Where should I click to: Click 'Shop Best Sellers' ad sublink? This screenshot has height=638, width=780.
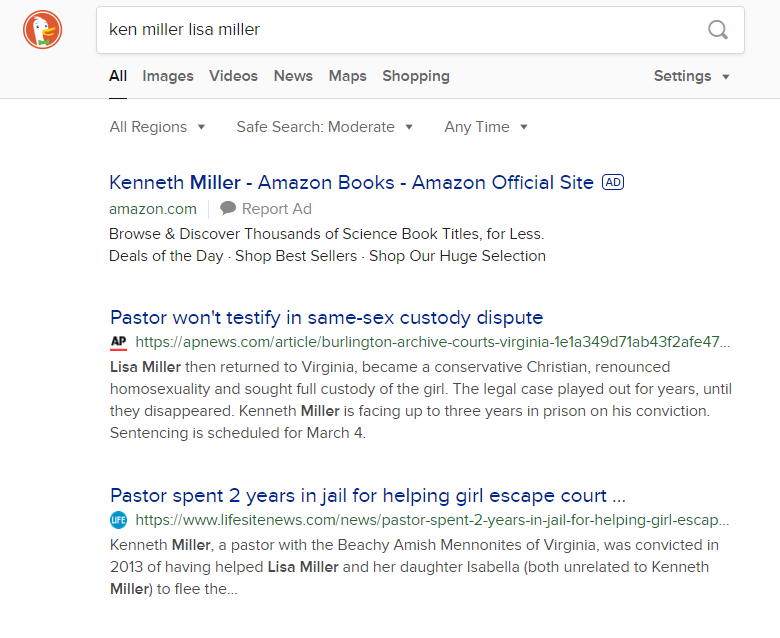296,256
